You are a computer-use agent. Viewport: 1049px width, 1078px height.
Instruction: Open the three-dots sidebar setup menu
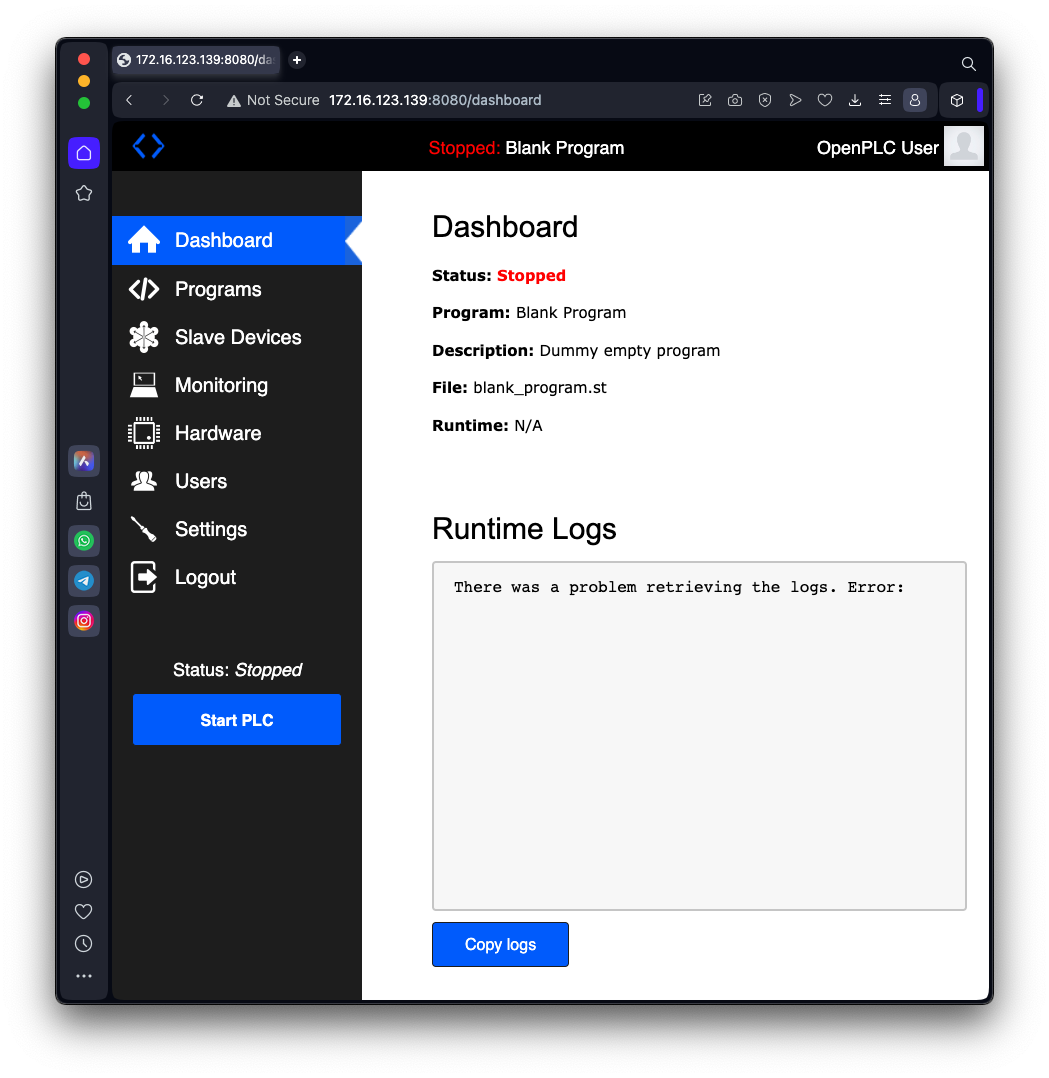tap(84, 976)
